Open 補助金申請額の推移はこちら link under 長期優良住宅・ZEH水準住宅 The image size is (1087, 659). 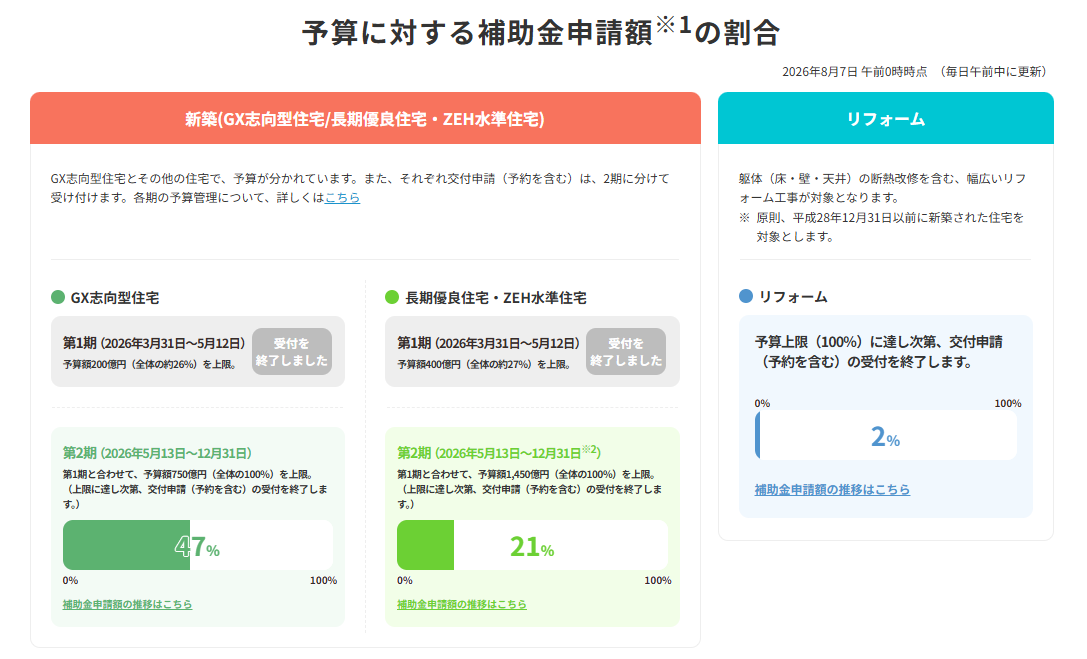click(462, 604)
